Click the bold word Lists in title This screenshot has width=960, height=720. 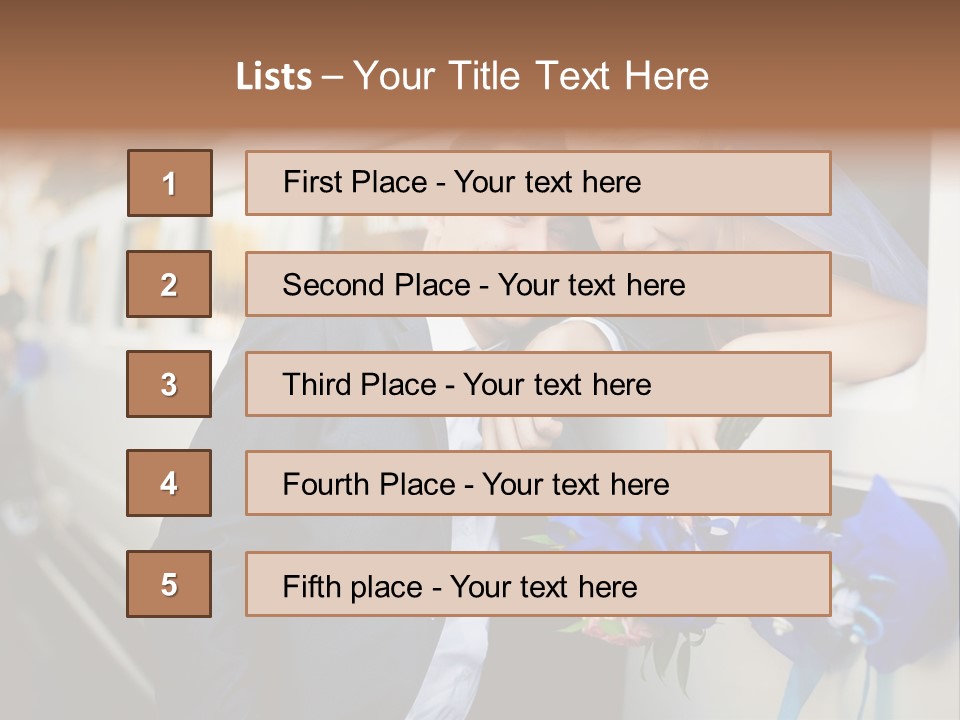(274, 76)
